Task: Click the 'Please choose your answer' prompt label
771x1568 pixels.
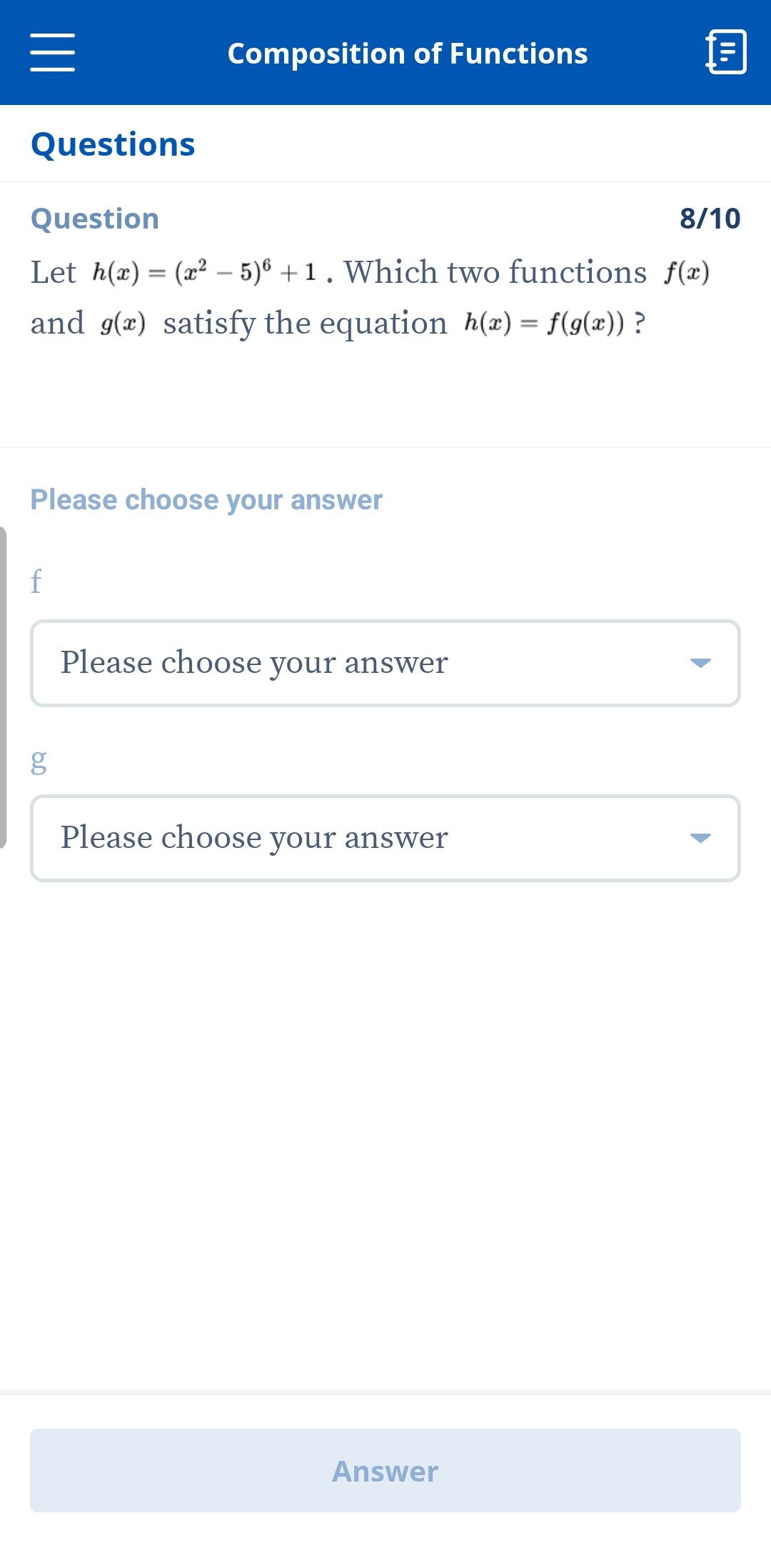Action: pos(206,499)
